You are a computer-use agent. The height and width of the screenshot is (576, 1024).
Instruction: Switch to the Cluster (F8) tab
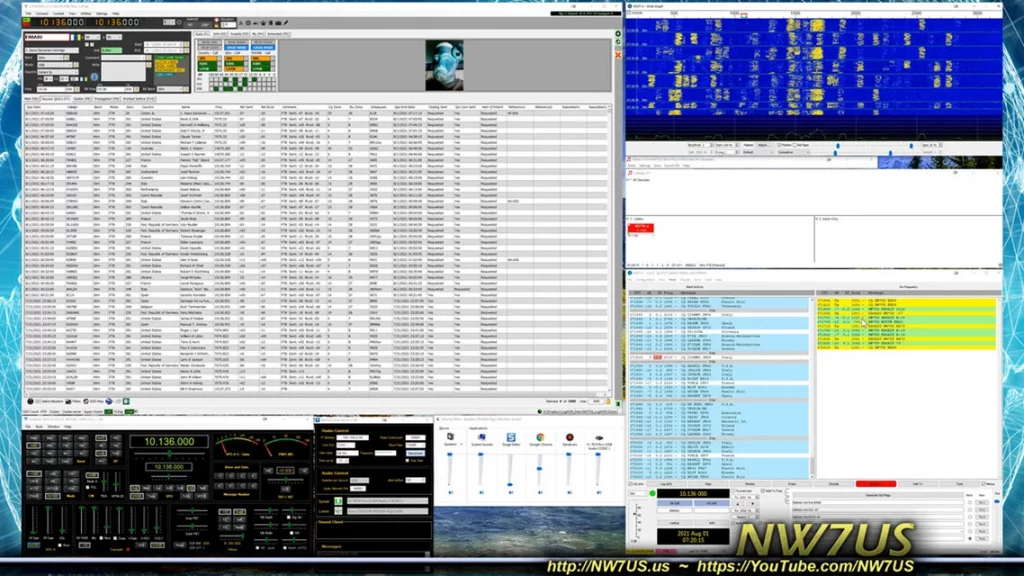pos(84,99)
